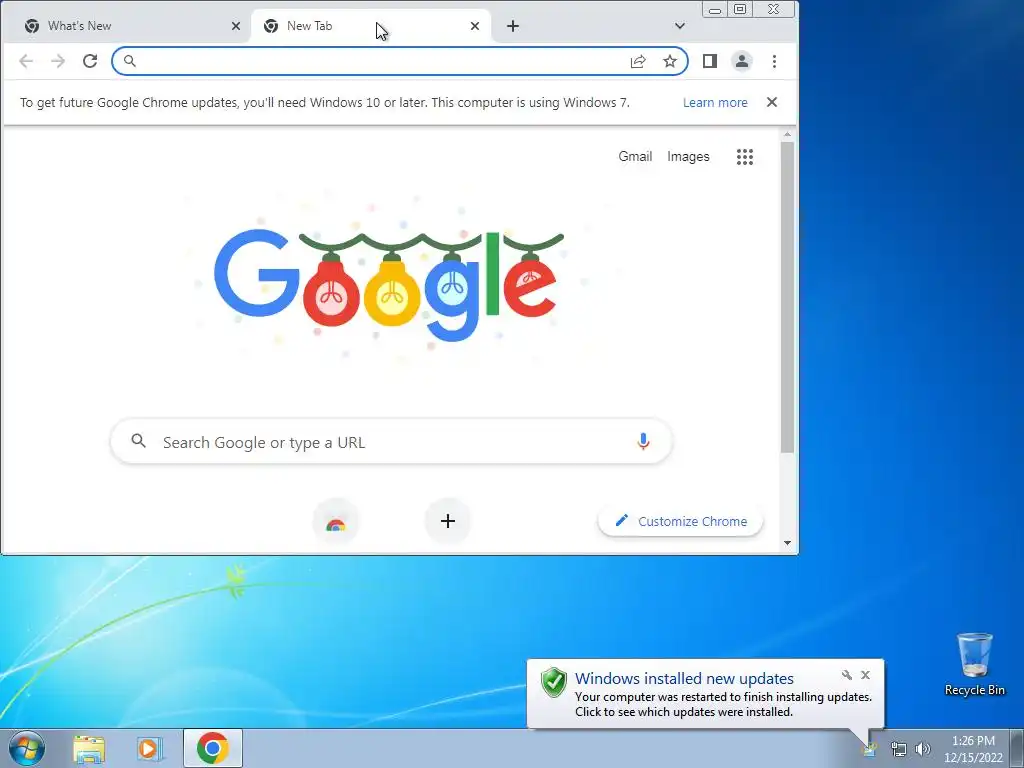
Task: Click Windows installed new updates notification
Action: [x=705, y=694]
